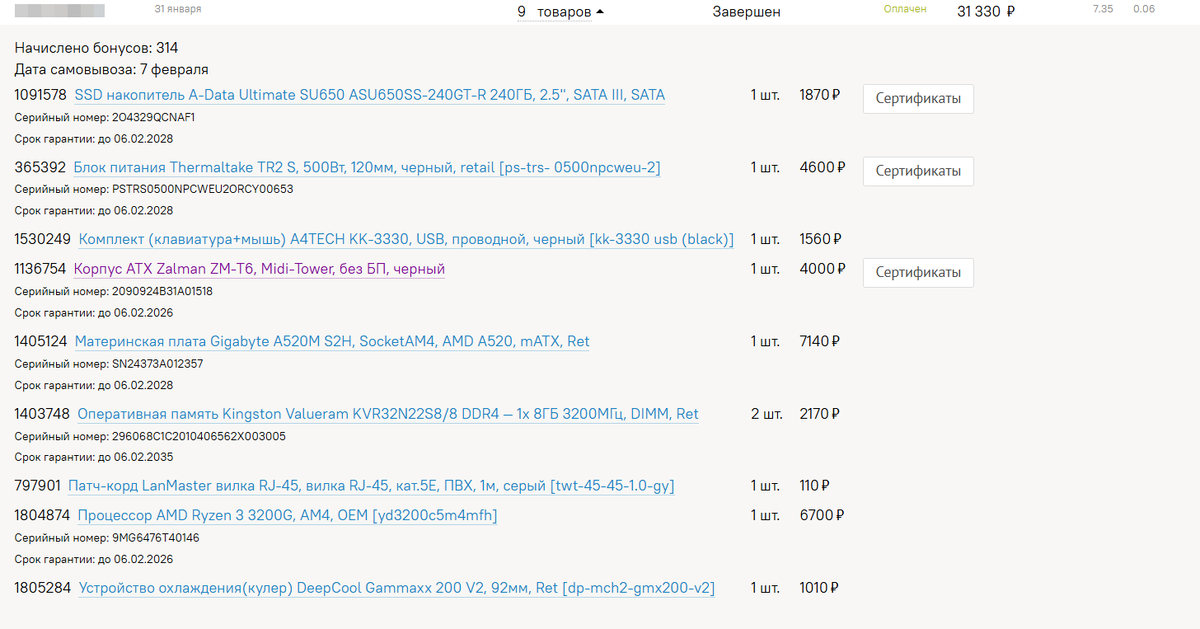The image size is (1200, 629).
Task: Collapse the 9 товаров order list
Action: tap(560, 12)
